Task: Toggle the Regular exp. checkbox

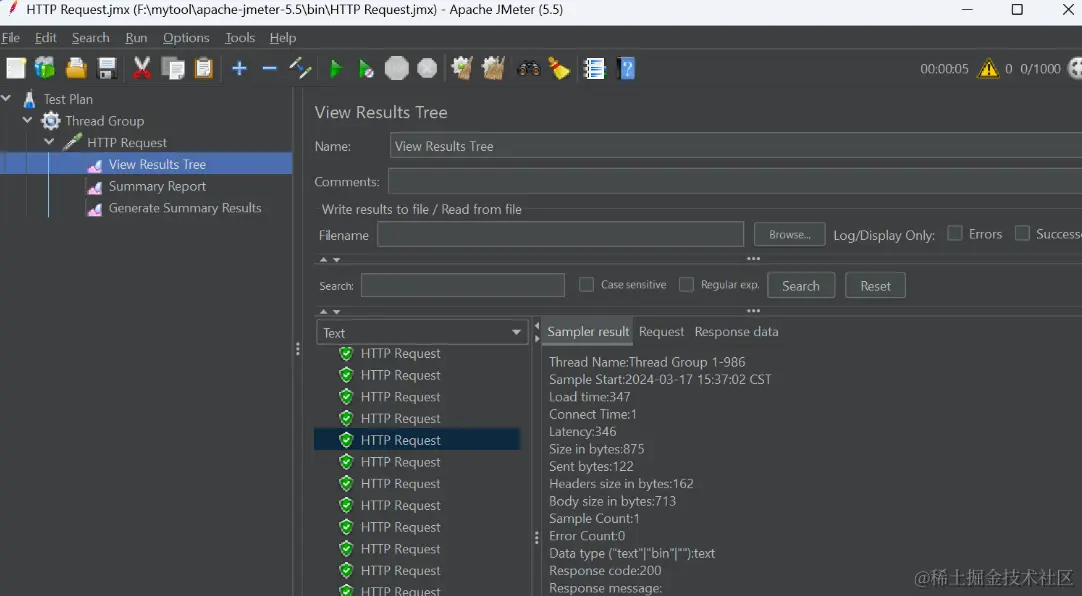Action: pyautogui.click(x=686, y=284)
